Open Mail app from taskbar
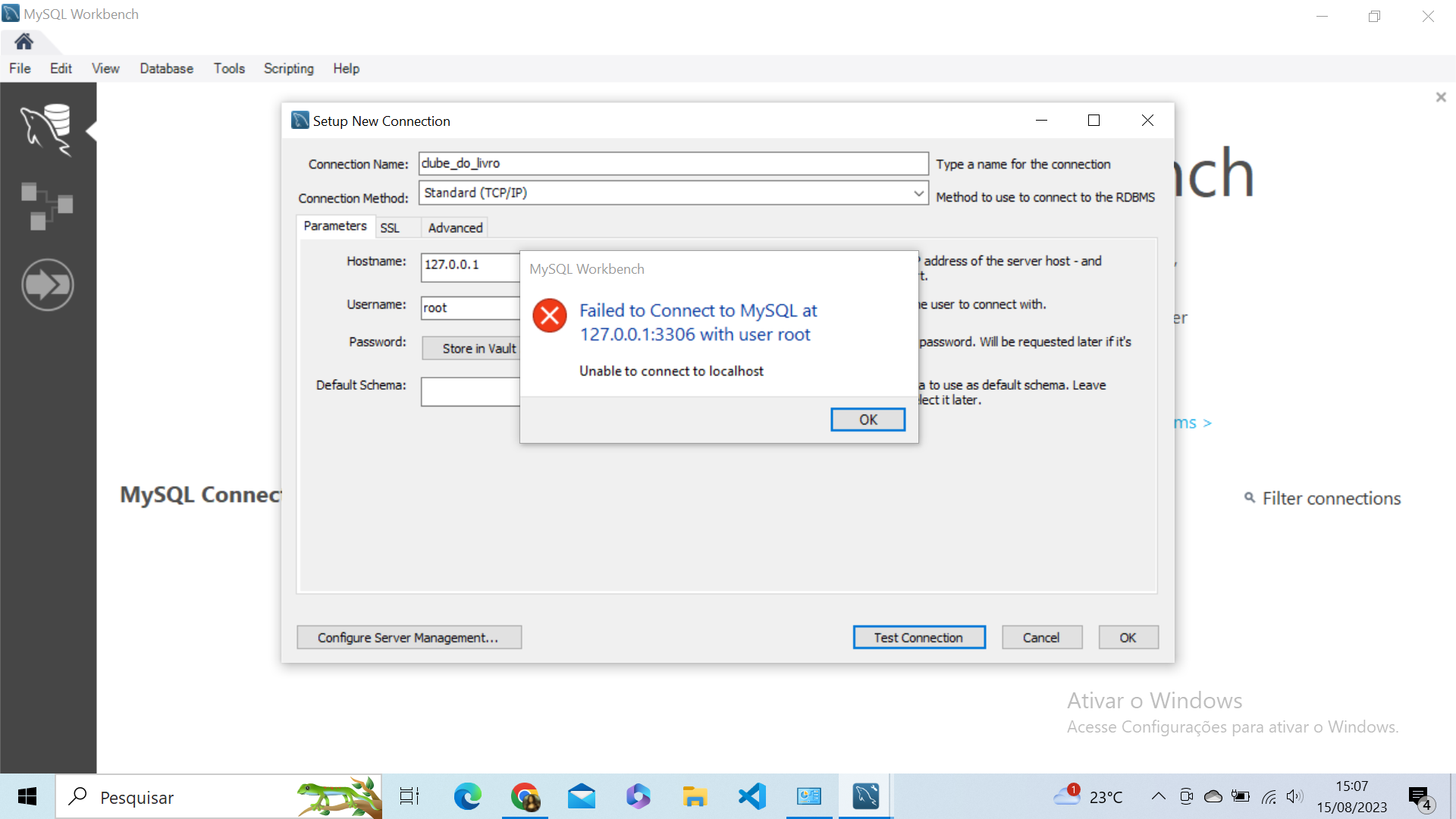 click(x=582, y=797)
